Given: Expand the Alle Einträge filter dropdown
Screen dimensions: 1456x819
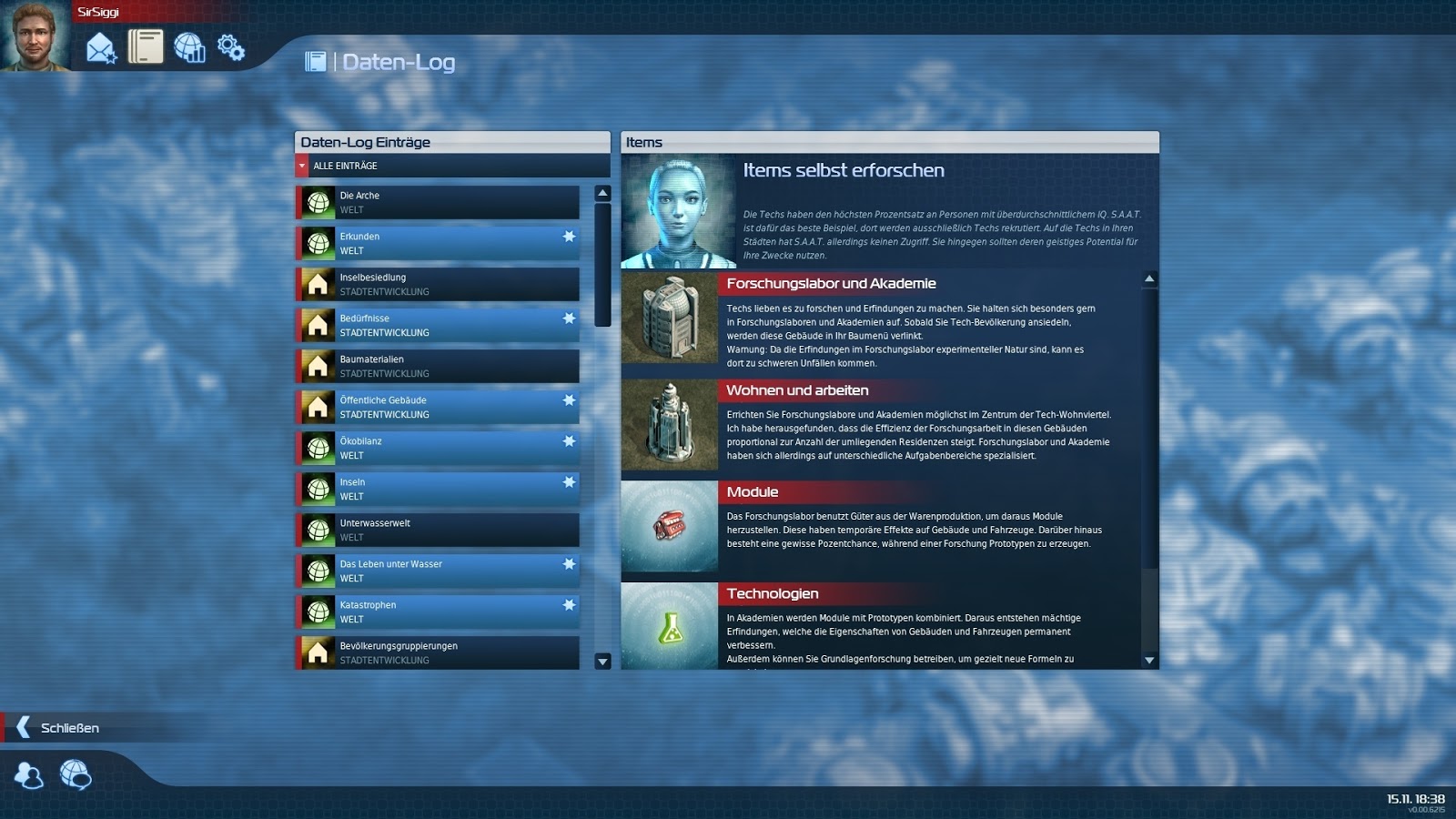Looking at the screenshot, I should [303, 166].
